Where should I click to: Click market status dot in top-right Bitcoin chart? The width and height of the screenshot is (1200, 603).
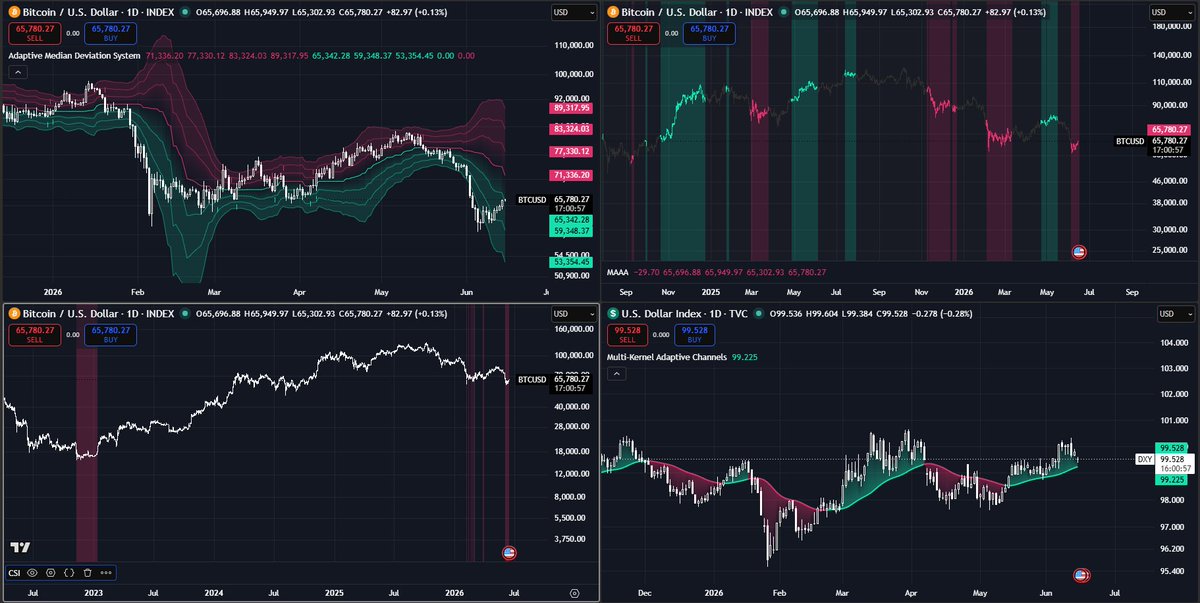[x=784, y=12]
